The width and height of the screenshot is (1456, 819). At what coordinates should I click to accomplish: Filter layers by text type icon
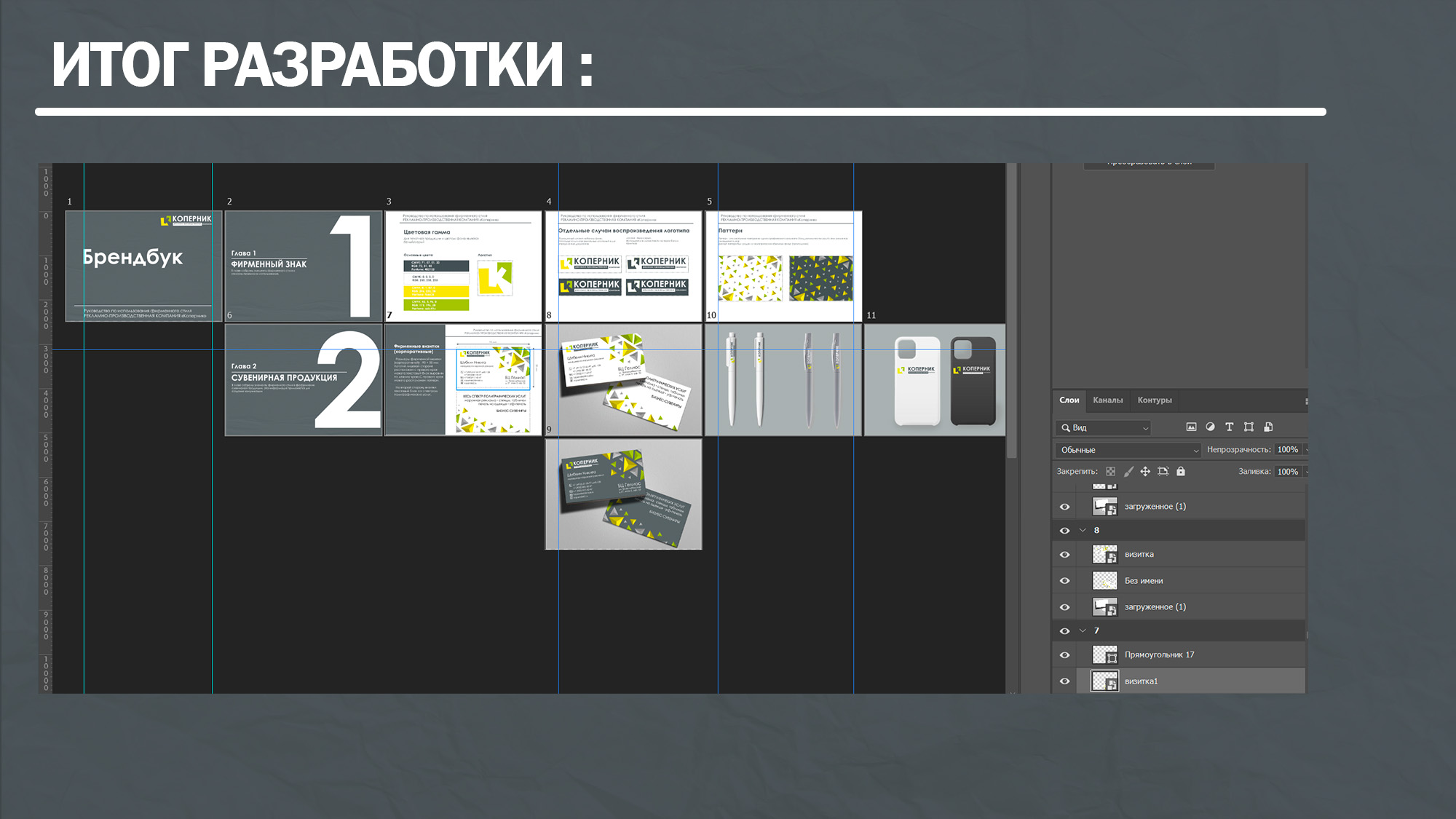1230,427
